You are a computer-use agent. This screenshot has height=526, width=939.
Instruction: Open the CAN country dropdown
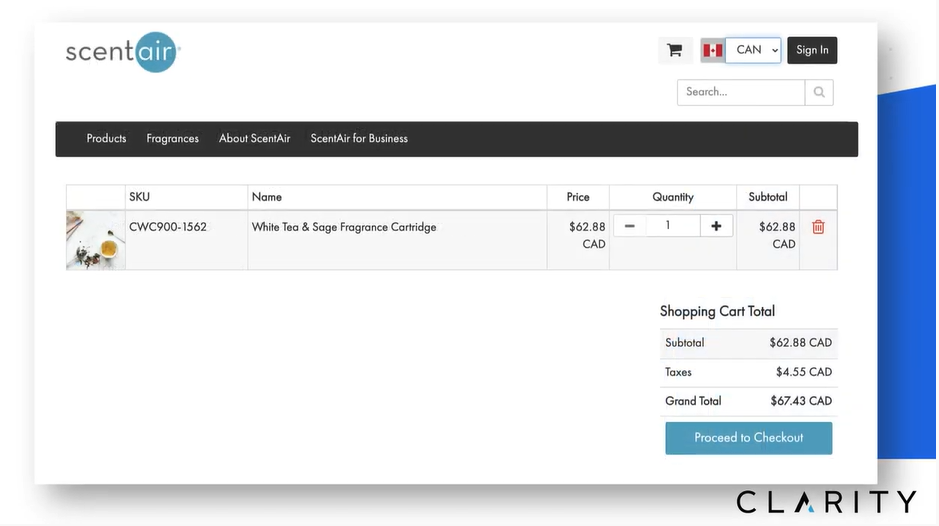point(753,50)
